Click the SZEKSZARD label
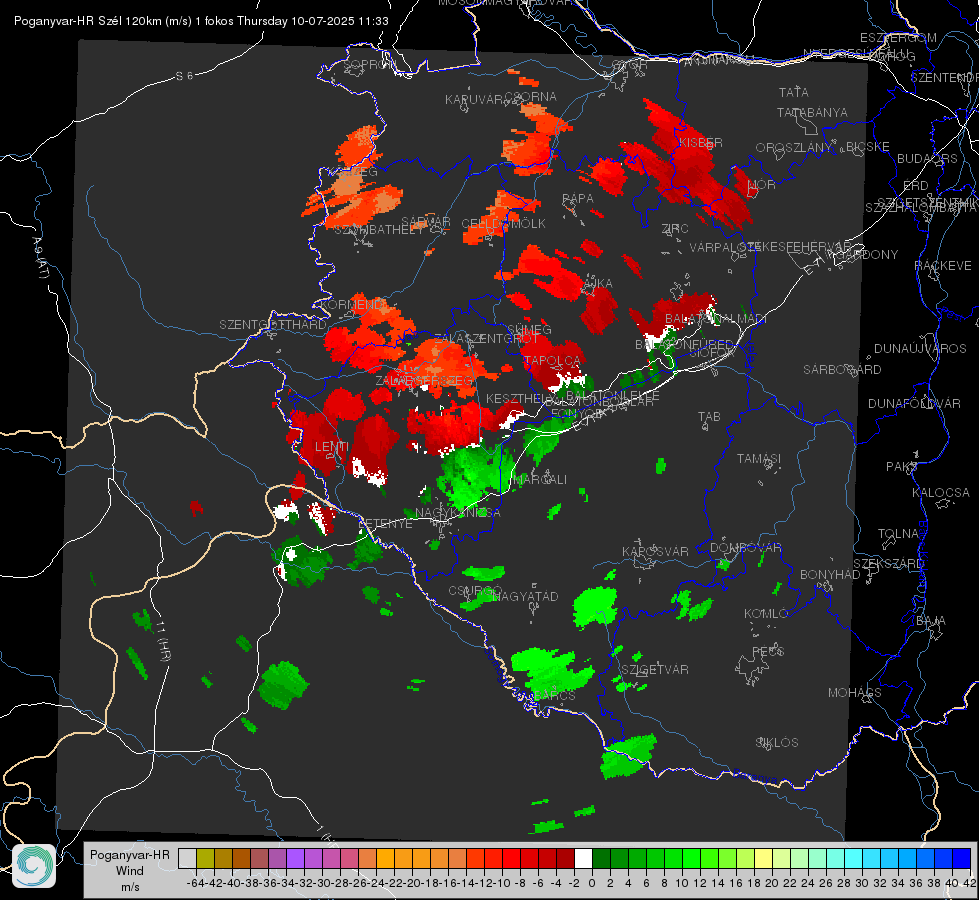 point(888,564)
